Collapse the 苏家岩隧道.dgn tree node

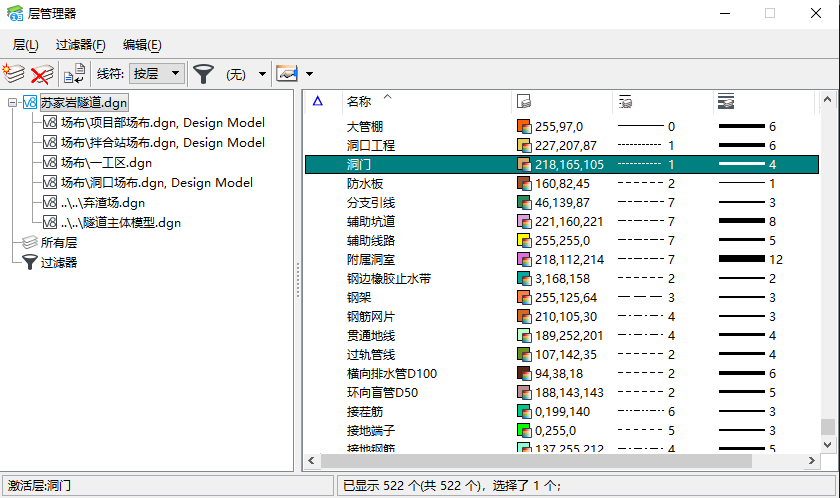click(11, 102)
